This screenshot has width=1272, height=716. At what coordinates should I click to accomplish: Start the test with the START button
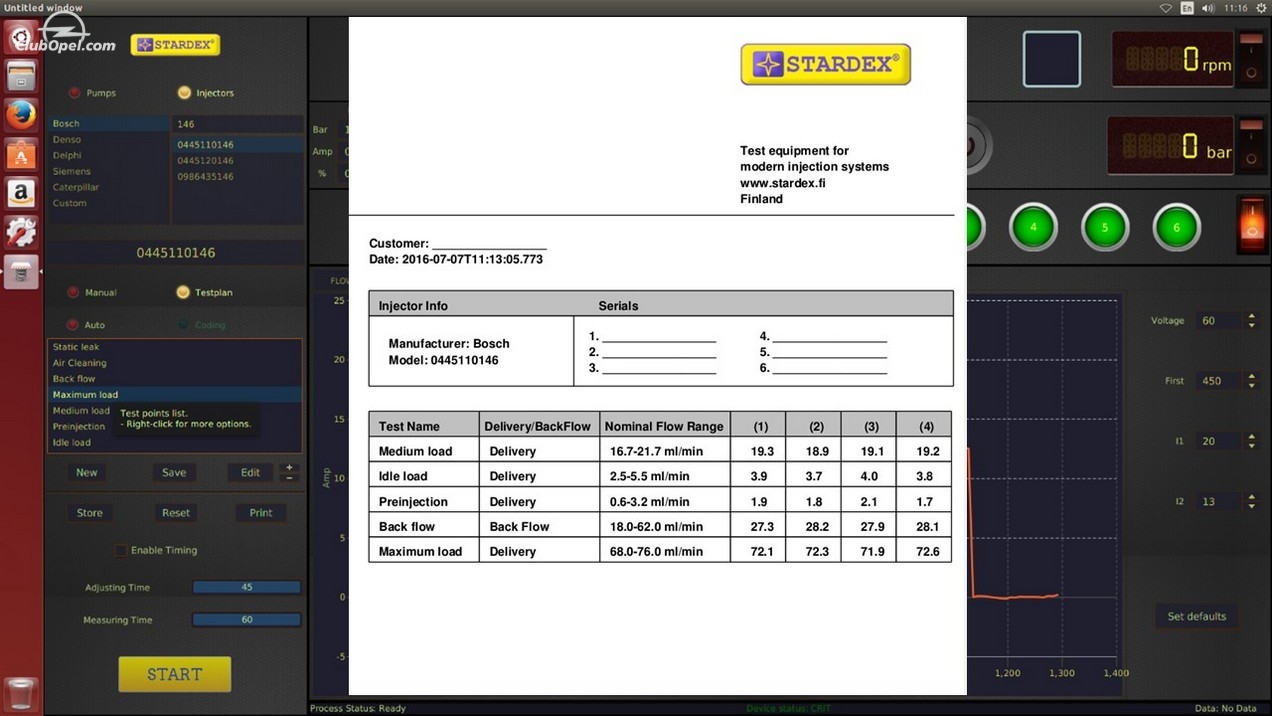tap(175, 674)
